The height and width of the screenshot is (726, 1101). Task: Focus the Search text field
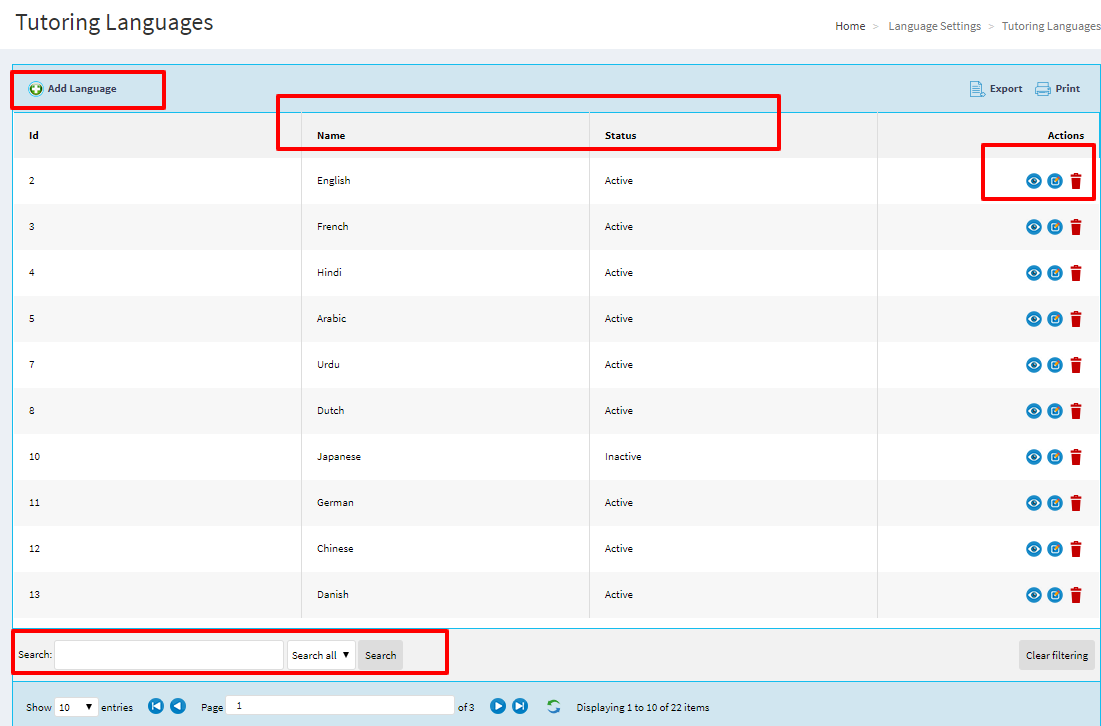[x=169, y=655]
